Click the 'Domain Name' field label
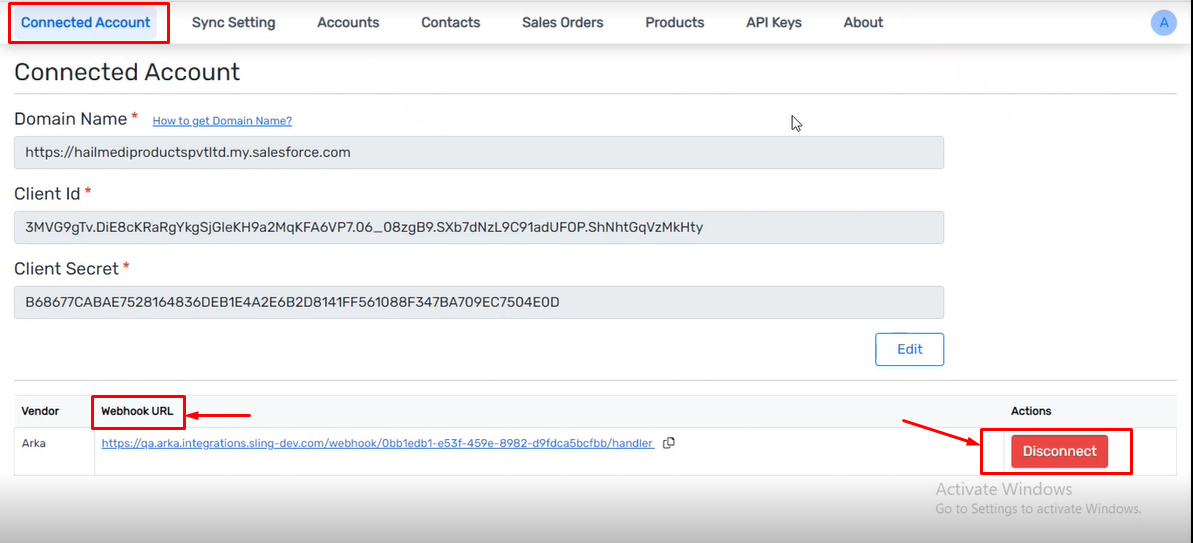1193x543 pixels. click(71, 119)
